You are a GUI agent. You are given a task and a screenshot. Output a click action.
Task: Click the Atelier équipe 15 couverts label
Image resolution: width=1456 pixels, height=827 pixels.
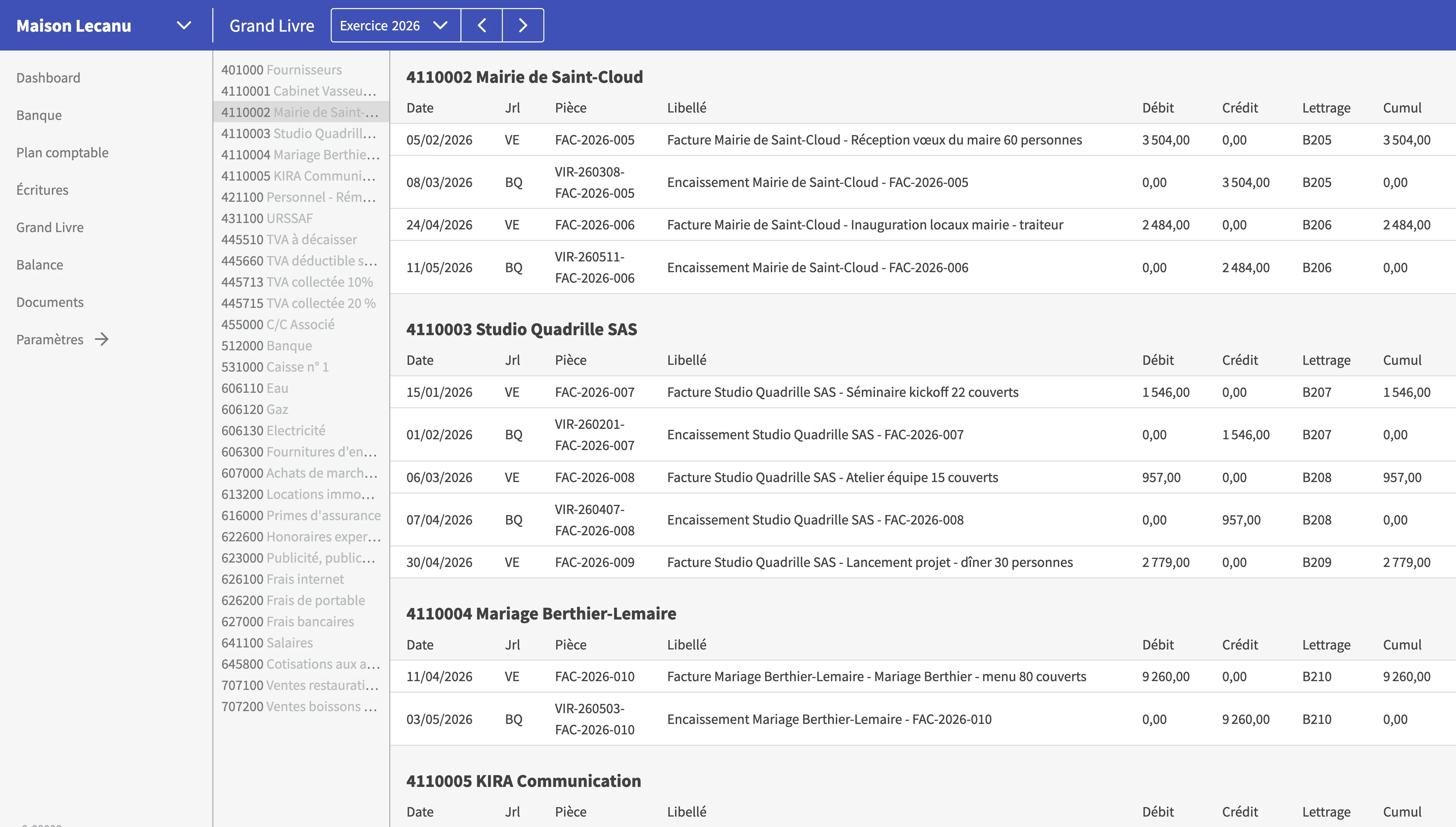832,478
